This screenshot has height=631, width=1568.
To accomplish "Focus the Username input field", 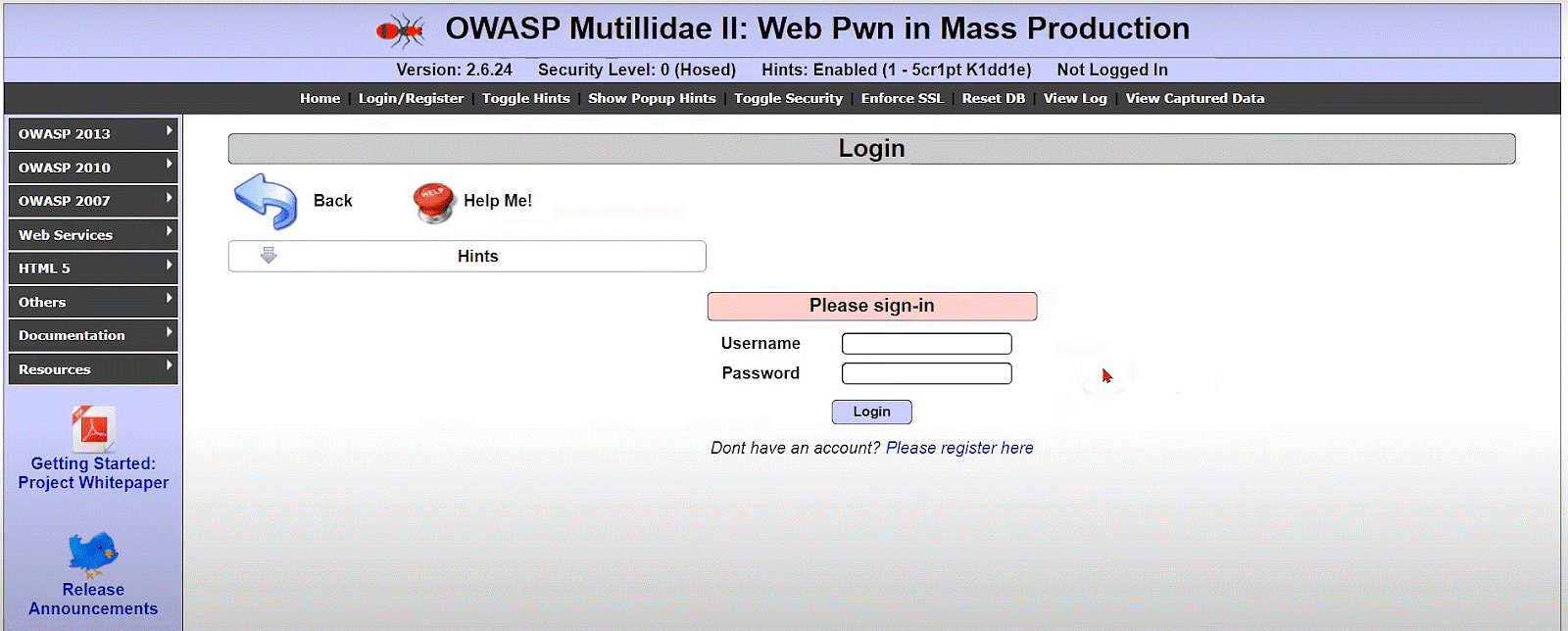I will (926, 344).
